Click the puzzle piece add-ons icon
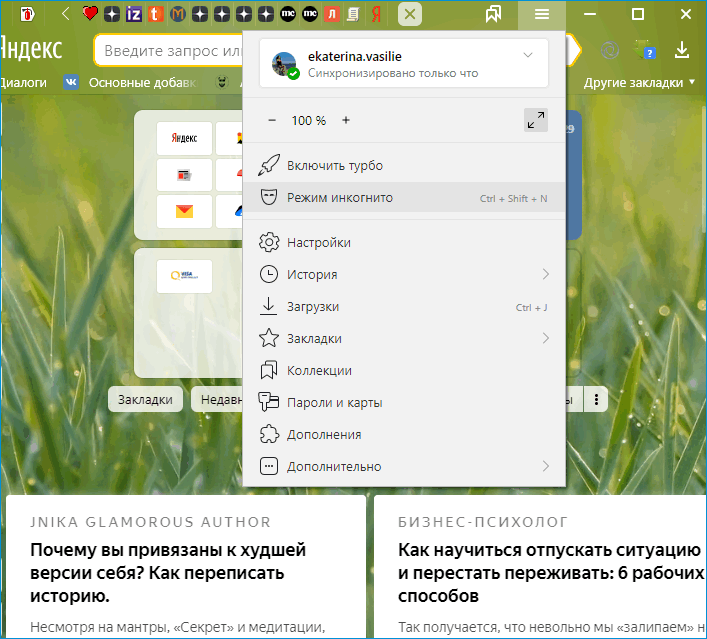Image resolution: width=707 pixels, height=639 pixels. point(269,434)
